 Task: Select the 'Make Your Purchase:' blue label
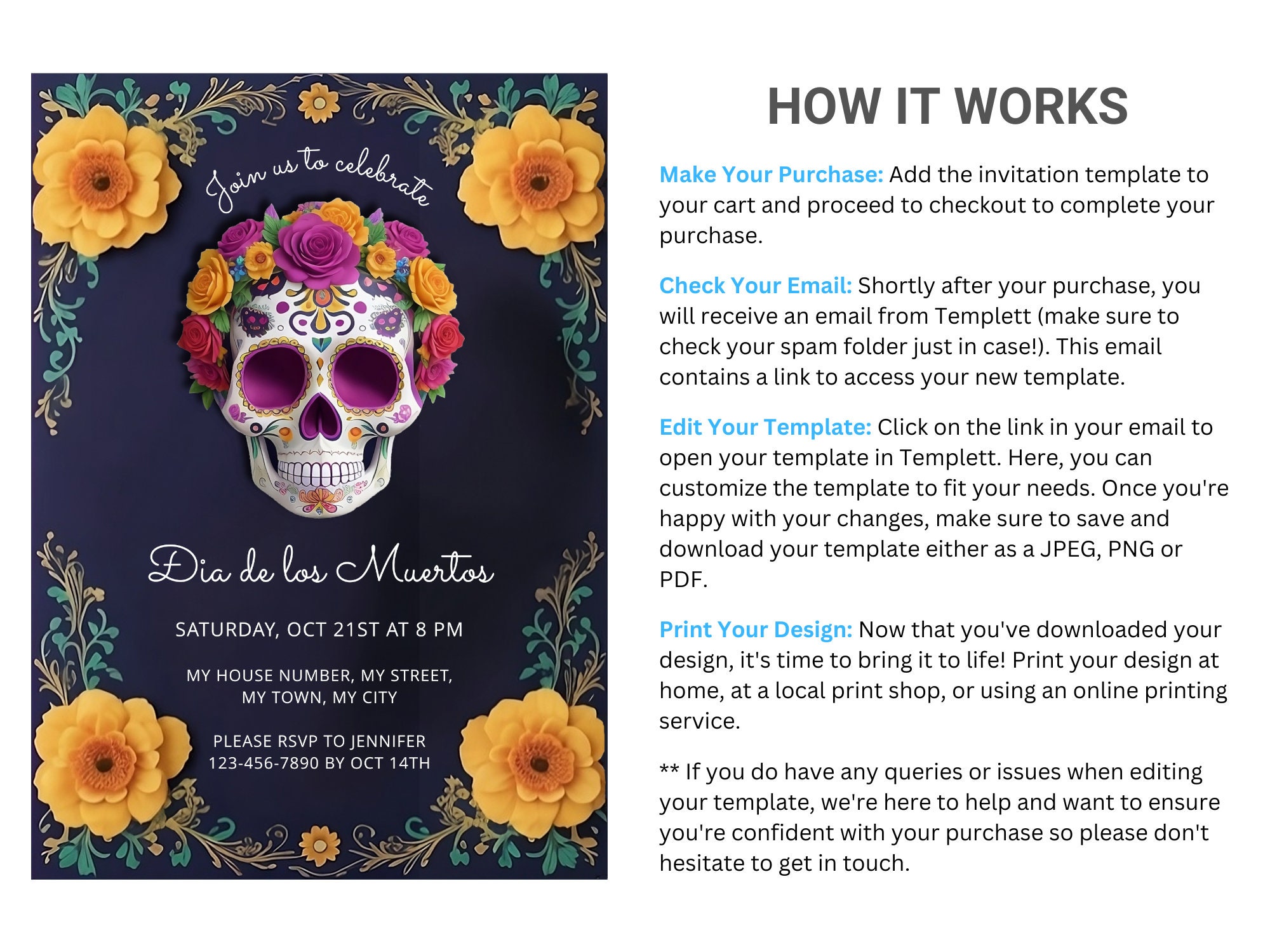(x=771, y=175)
